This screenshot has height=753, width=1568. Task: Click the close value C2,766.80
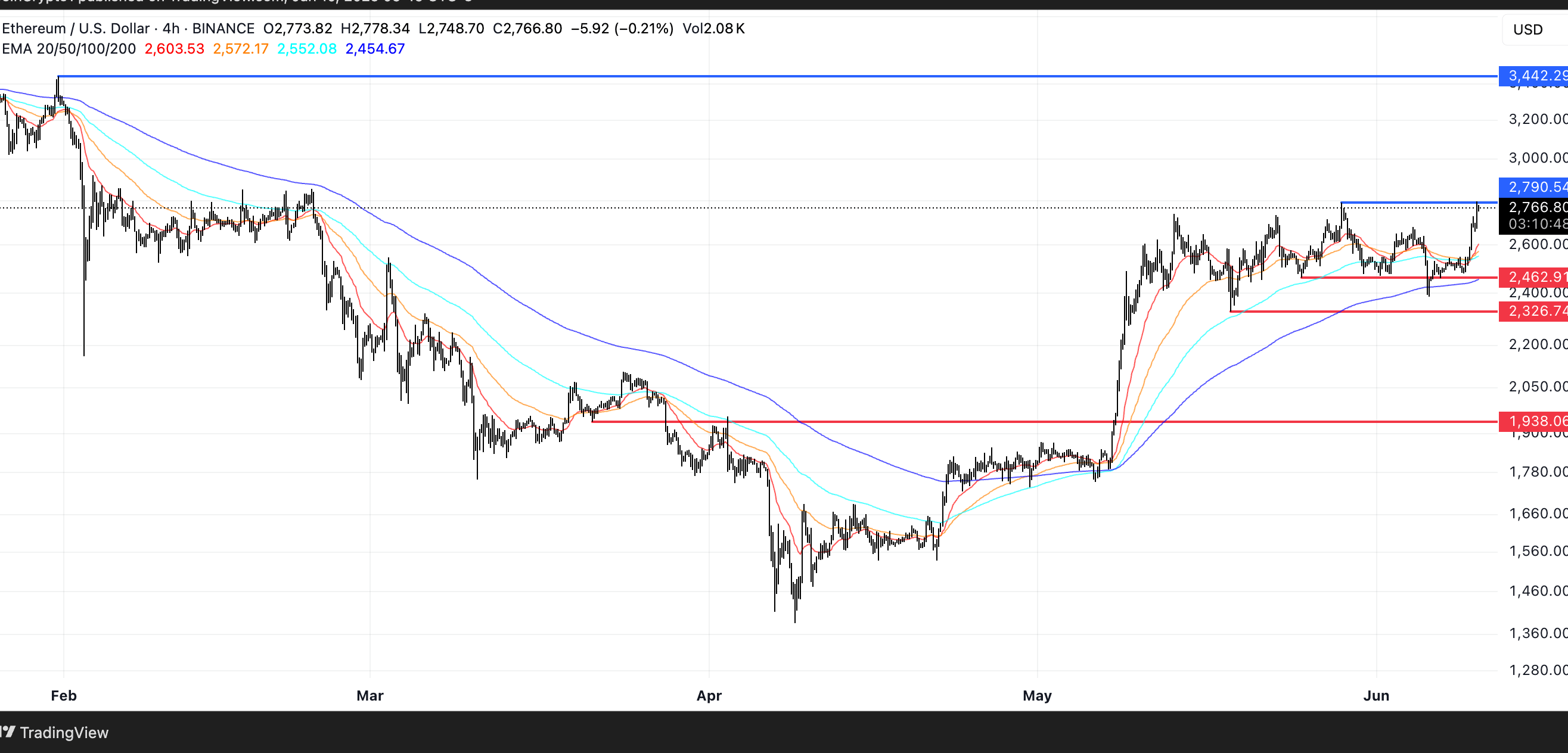pyautogui.click(x=527, y=29)
